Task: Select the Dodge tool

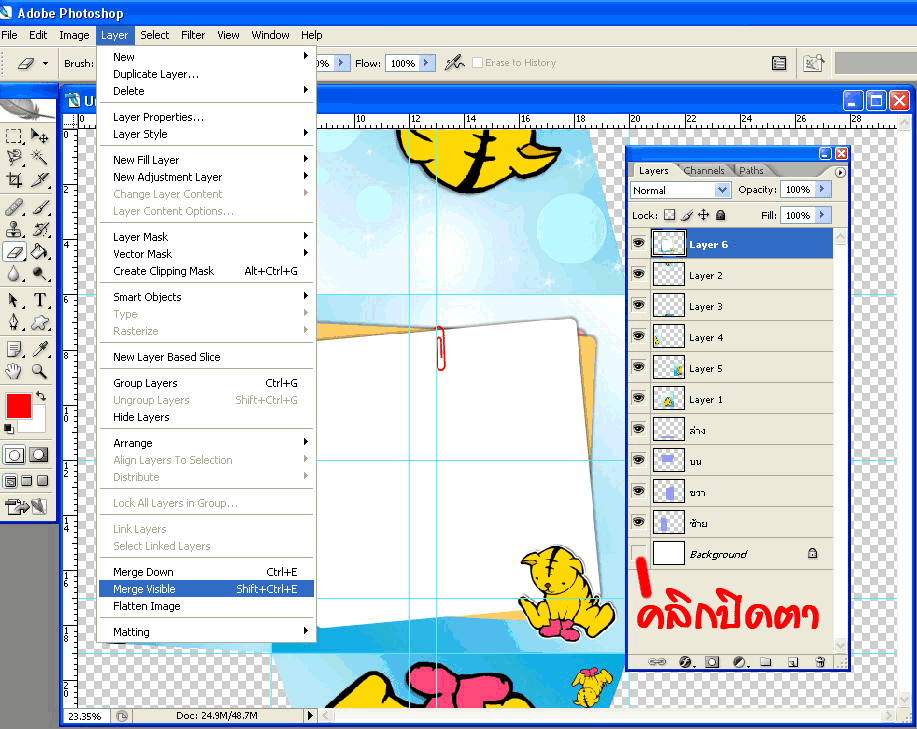Action: coord(39,274)
